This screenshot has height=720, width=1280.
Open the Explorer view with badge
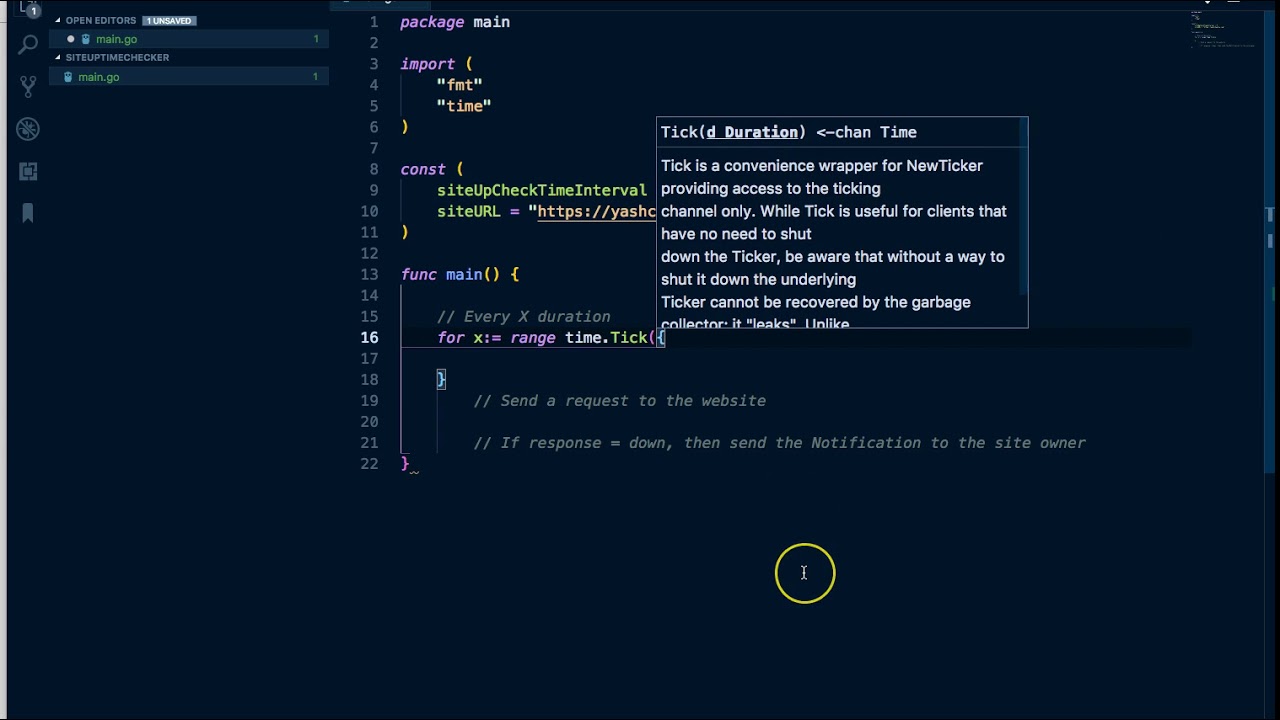[28, 8]
